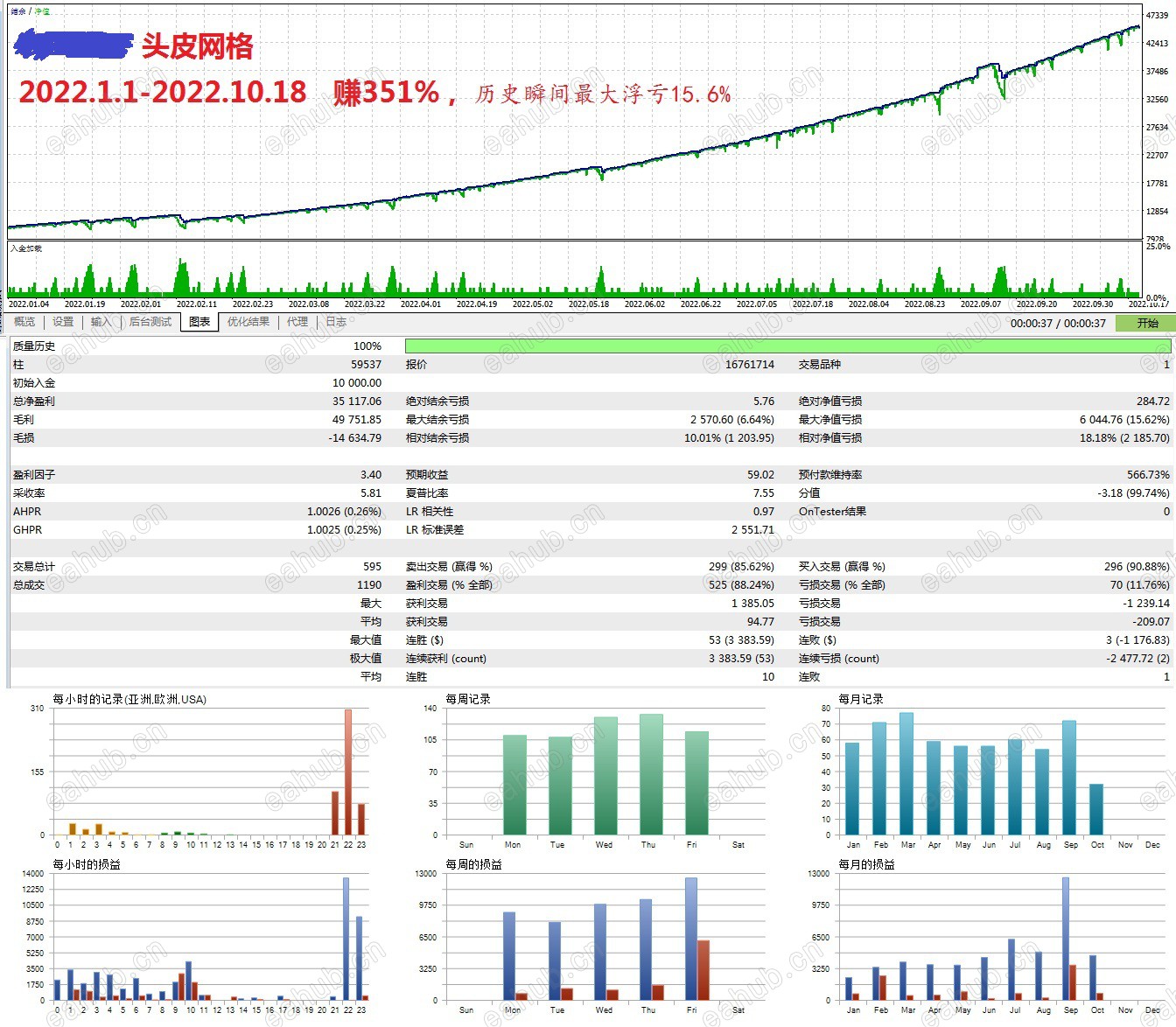
Task: Select the 毛利 value 49 751.85
Action: point(357,420)
